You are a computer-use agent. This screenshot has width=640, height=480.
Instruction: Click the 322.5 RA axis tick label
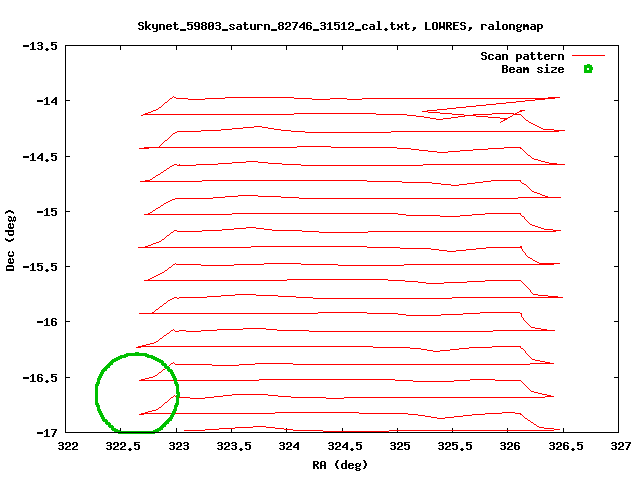[123, 446]
